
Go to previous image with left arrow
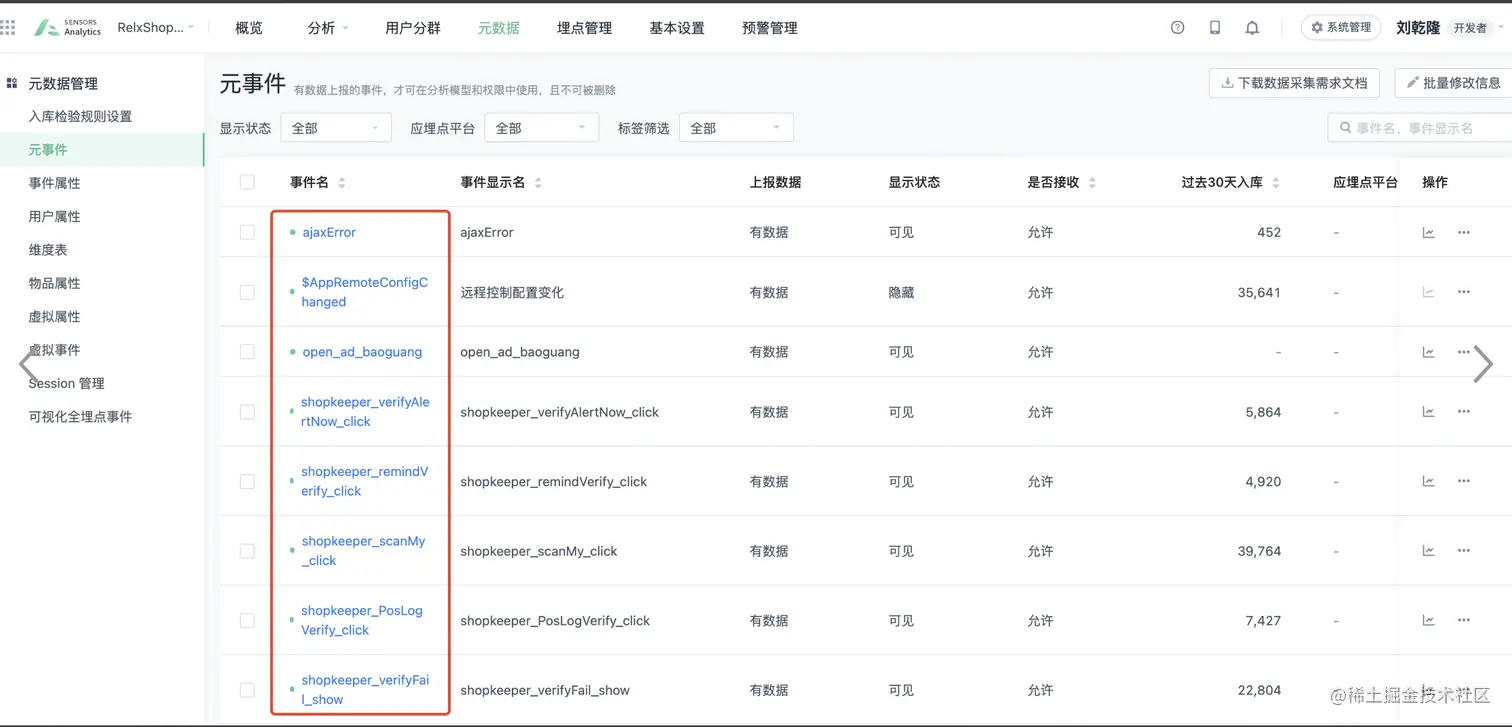pyautogui.click(x=28, y=364)
